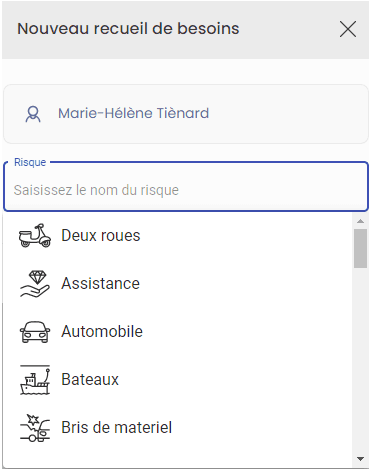The height and width of the screenshot is (470, 371).
Task: Click the crash icon for Bris de materiel
Action: (35, 428)
